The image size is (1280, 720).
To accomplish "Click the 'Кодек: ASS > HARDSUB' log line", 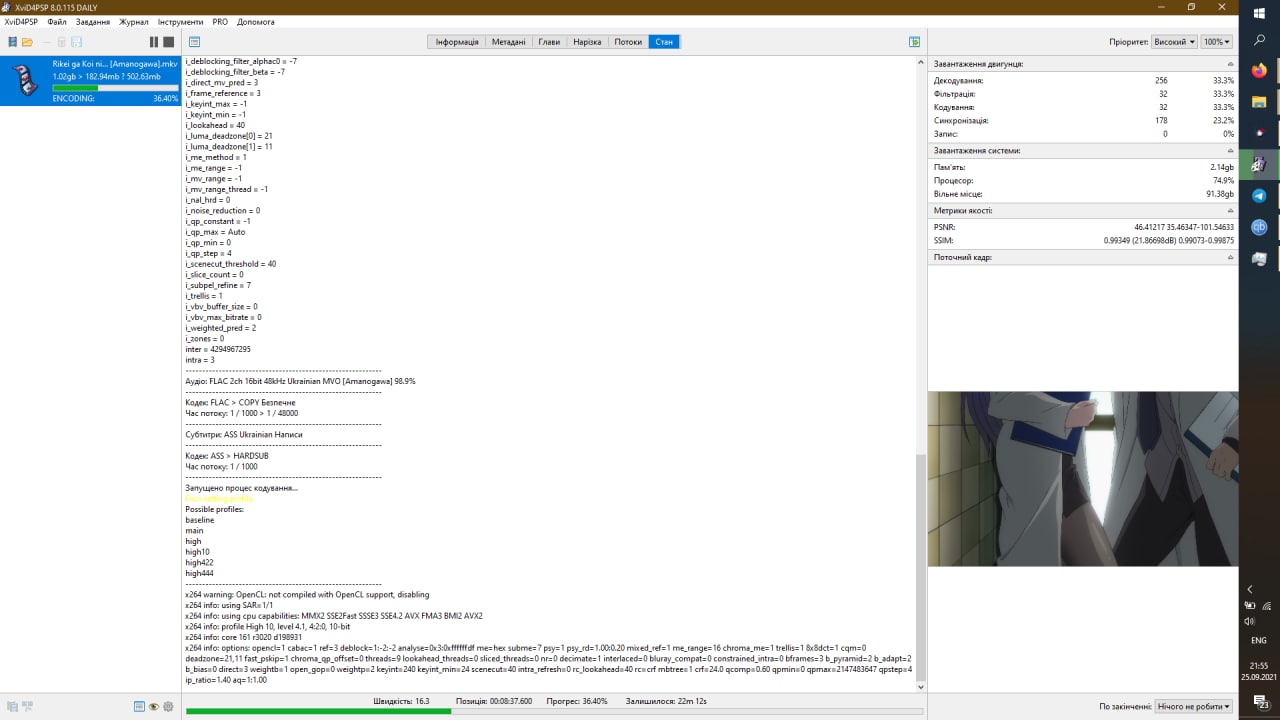I will tap(227, 455).
